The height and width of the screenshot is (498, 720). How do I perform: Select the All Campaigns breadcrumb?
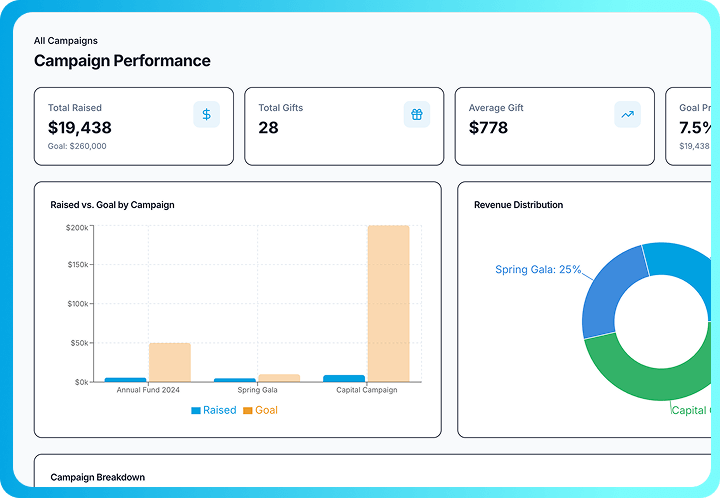click(66, 41)
